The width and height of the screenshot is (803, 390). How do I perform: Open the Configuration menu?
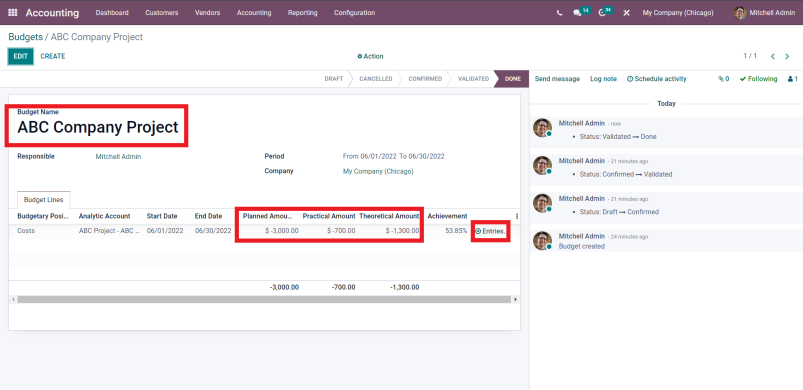(x=354, y=13)
